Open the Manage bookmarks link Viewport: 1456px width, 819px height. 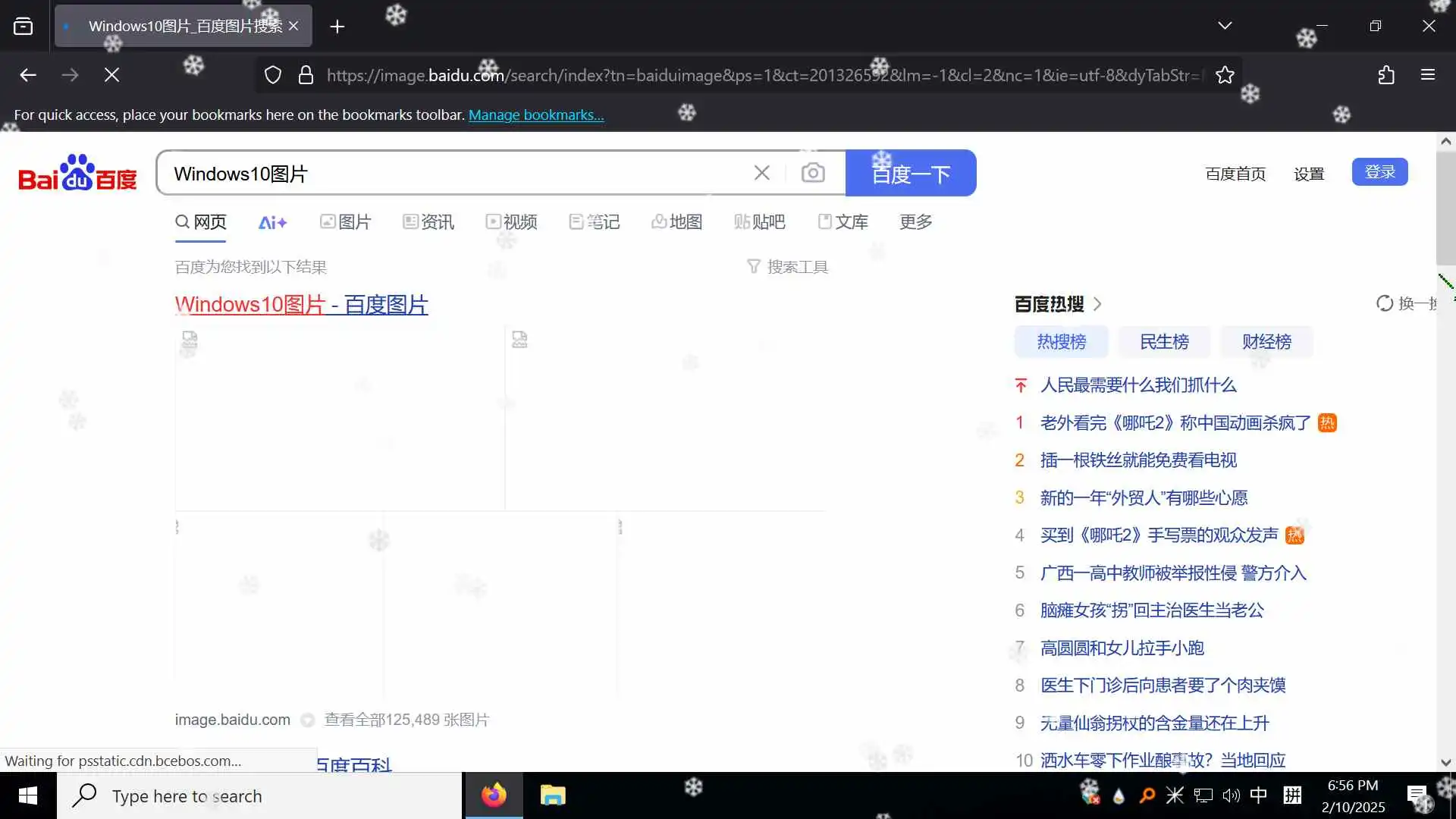(536, 115)
